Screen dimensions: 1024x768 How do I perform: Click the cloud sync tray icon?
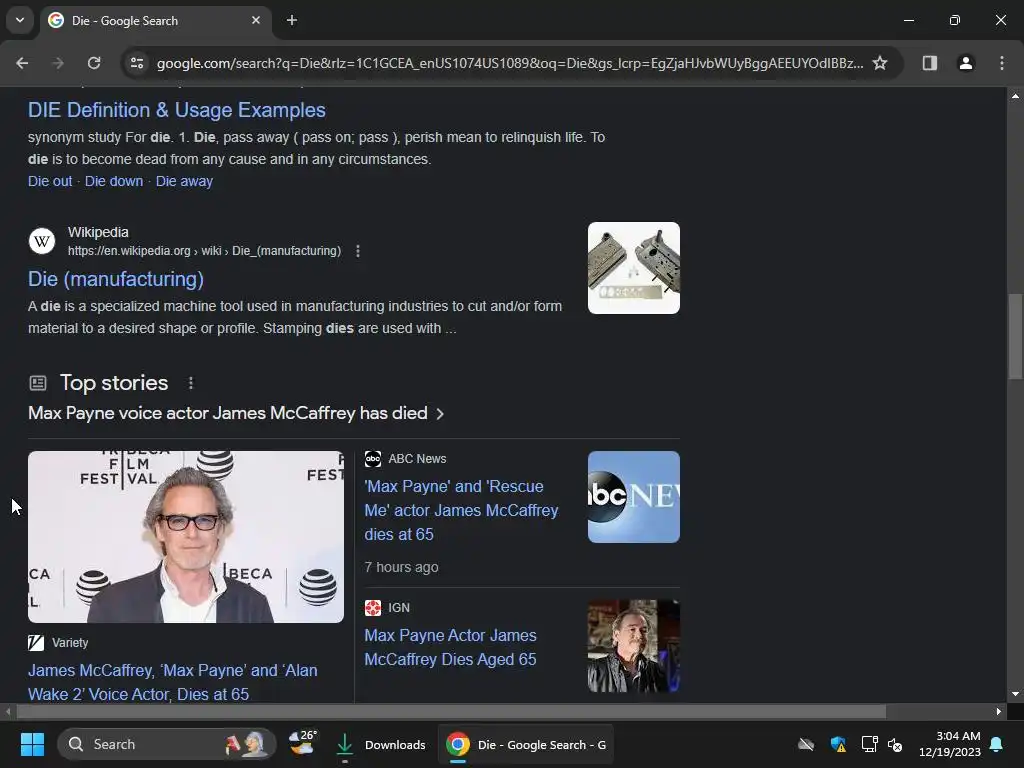tap(806, 744)
